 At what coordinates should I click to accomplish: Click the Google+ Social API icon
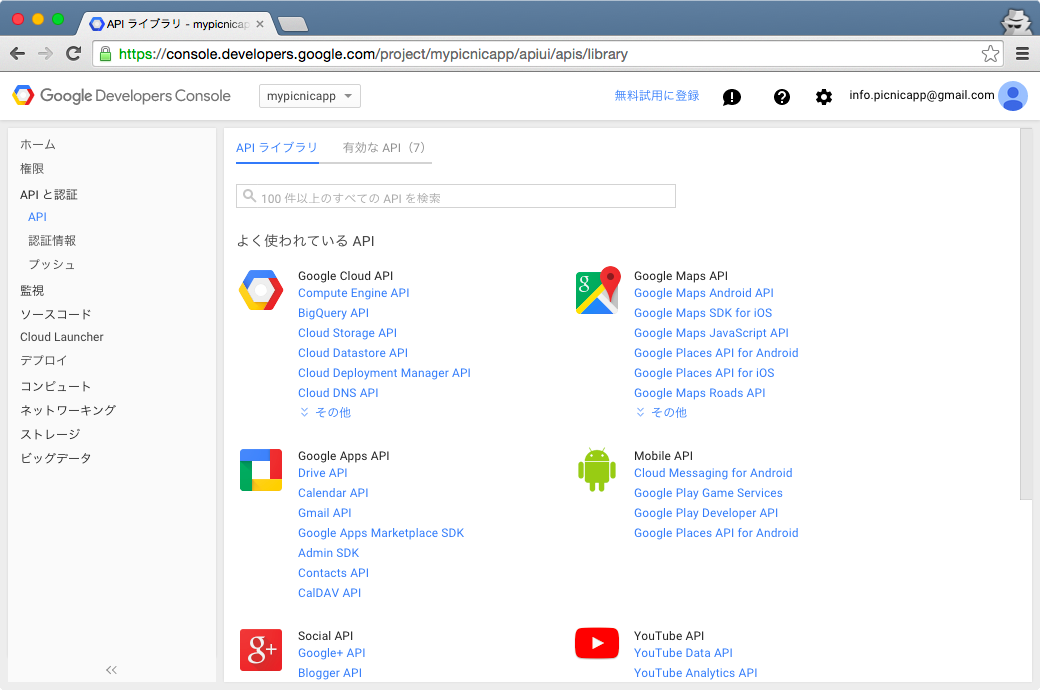[x=261, y=650]
